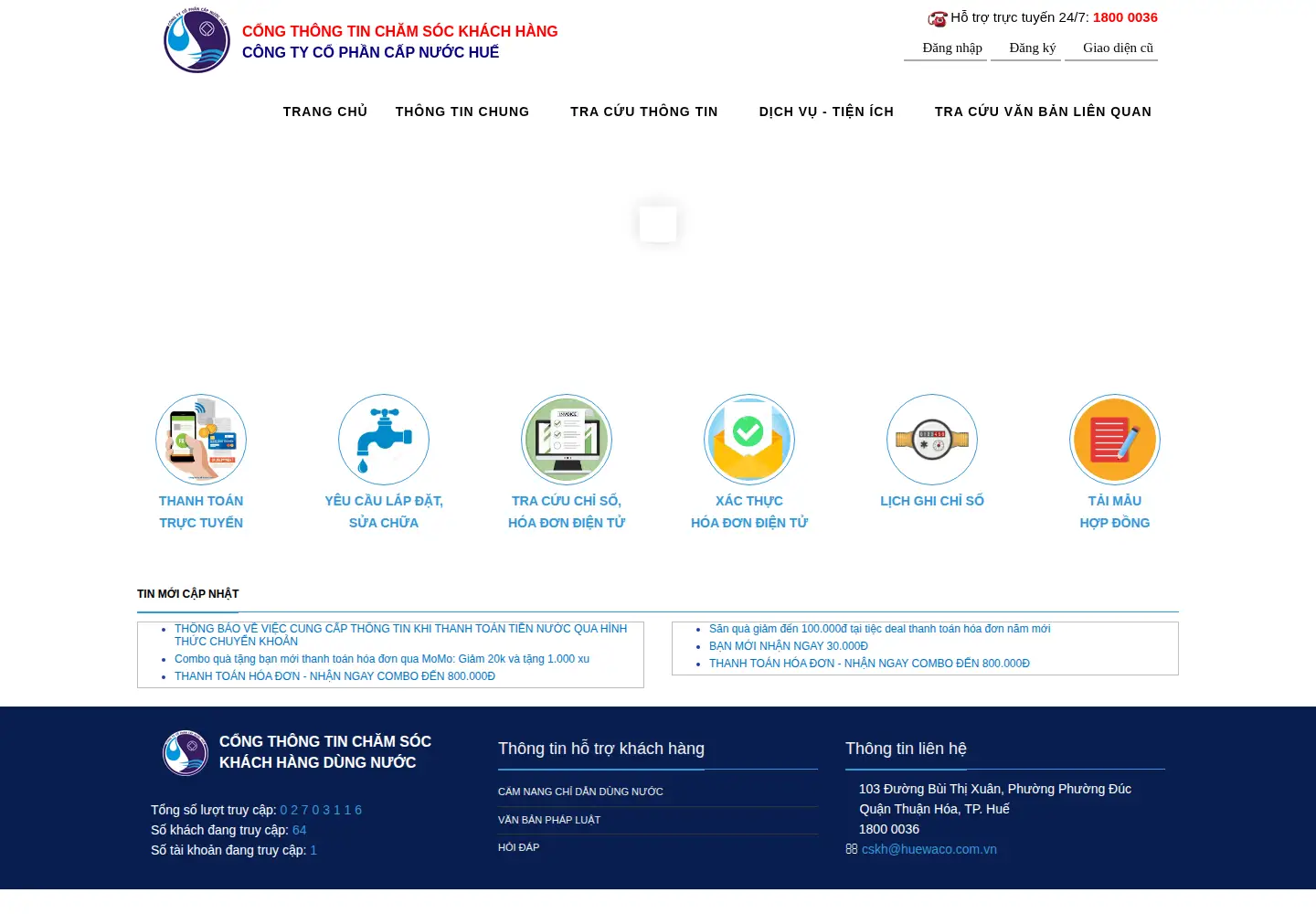Click the Thông tin hỗ trợ khách hàng heading

601,749
